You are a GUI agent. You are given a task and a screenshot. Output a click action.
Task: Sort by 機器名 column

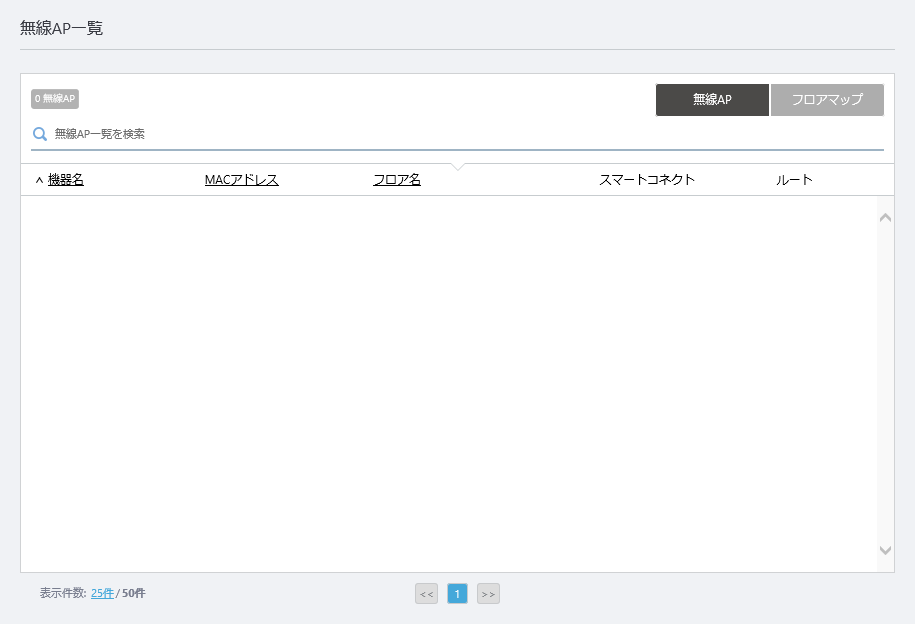pos(65,180)
